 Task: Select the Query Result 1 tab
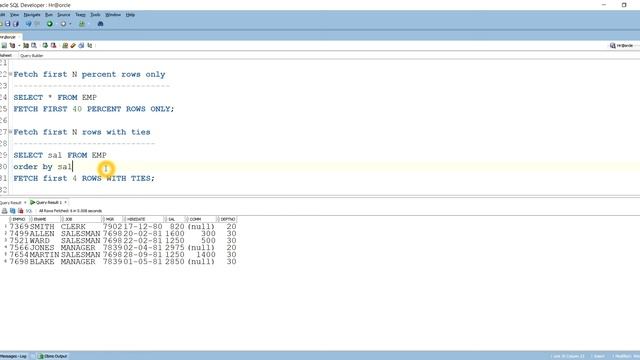click(x=49, y=202)
